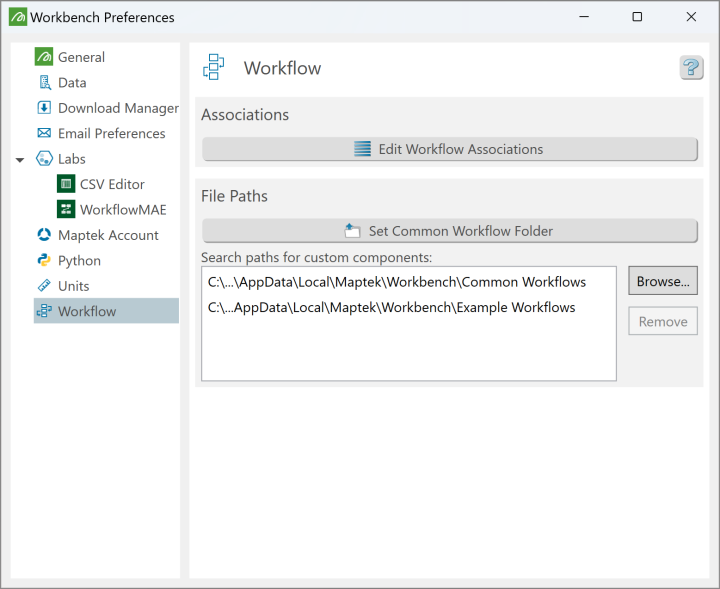
Task: Click empty area of search paths list
Action: coord(408,350)
